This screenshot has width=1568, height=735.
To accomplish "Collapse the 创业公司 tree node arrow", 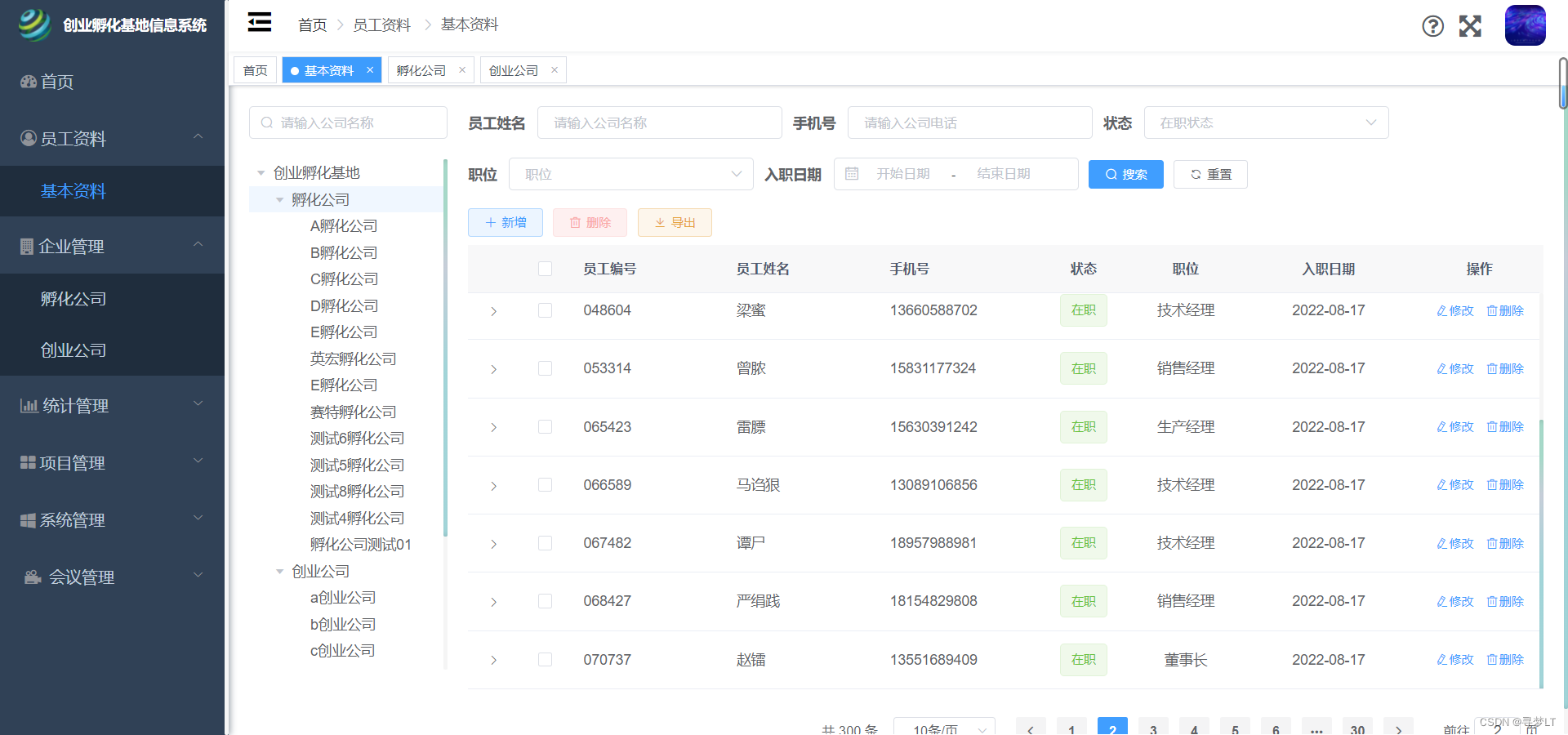I will [280, 572].
